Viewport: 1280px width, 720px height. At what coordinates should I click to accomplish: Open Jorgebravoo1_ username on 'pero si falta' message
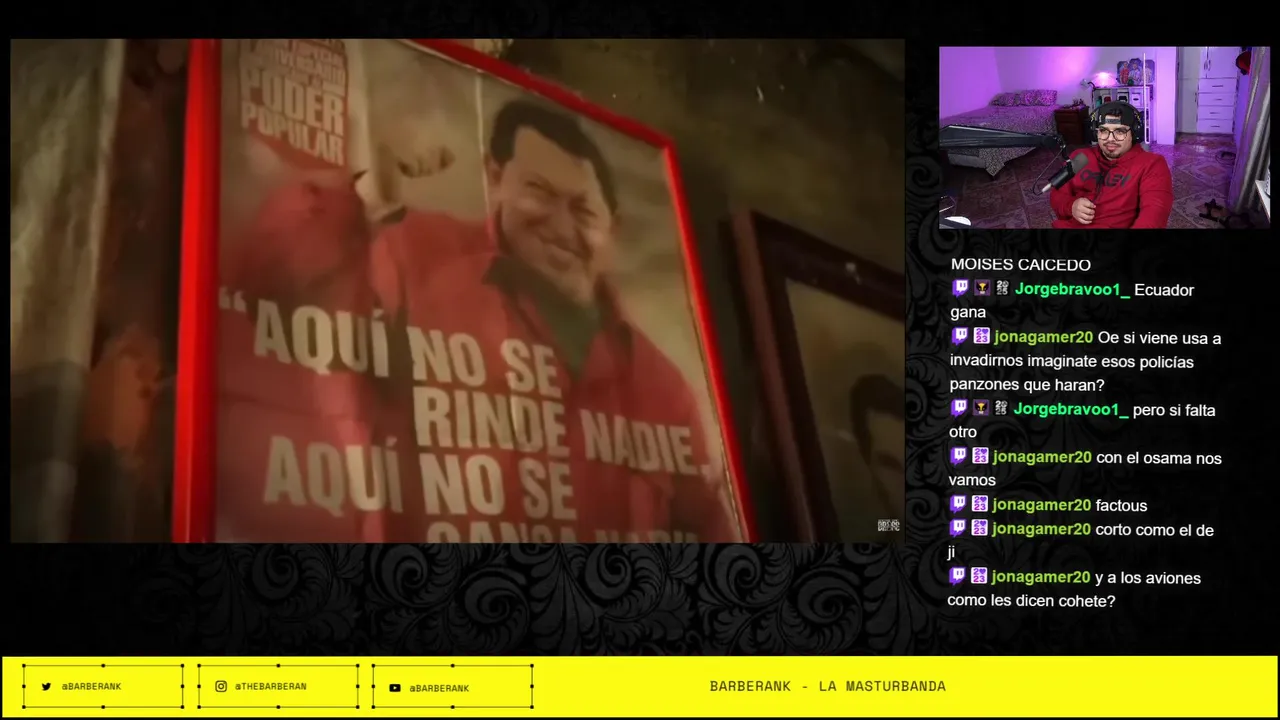(x=1071, y=410)
